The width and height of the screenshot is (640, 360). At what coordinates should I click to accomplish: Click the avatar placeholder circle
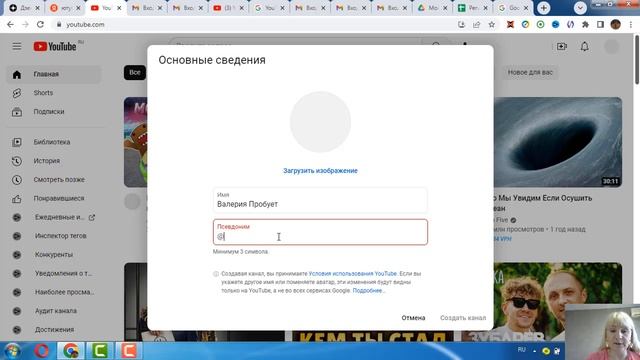[x=320, y=122]
